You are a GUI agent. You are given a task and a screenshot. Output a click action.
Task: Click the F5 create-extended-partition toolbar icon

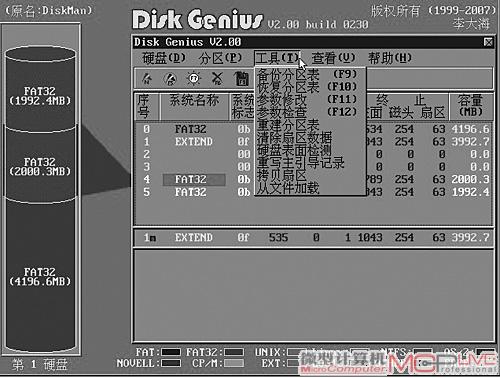point(170,79)
